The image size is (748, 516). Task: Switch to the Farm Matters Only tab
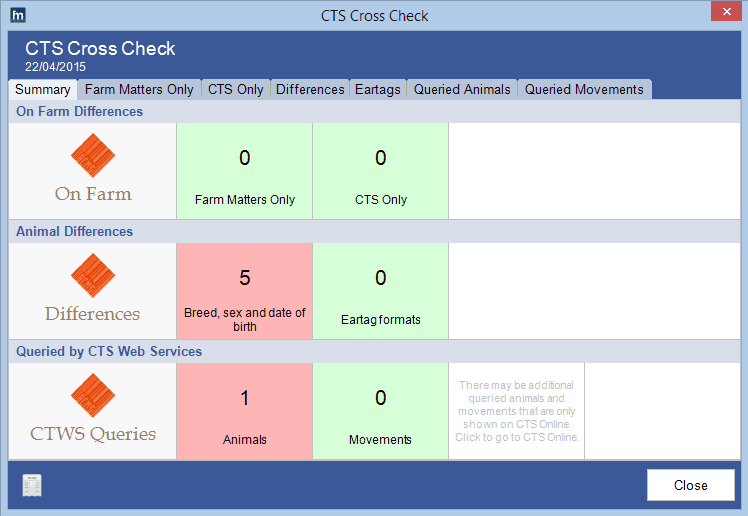[x=139, y=90]
